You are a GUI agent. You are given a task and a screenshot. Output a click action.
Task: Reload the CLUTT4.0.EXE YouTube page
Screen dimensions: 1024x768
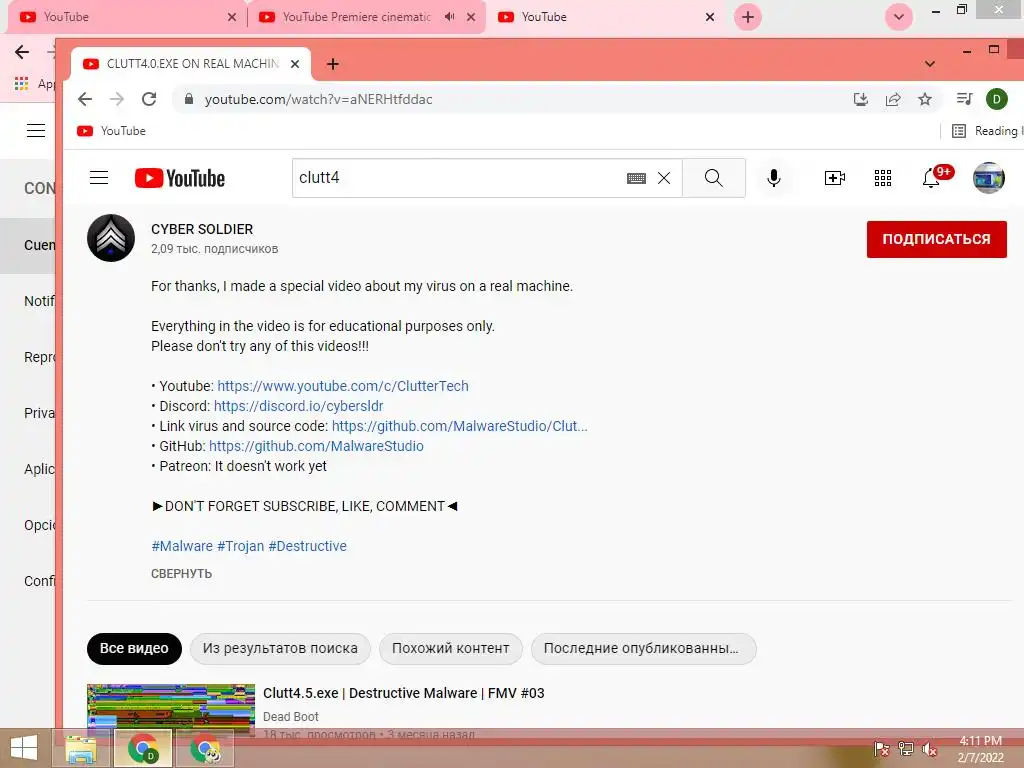point(149,99)
